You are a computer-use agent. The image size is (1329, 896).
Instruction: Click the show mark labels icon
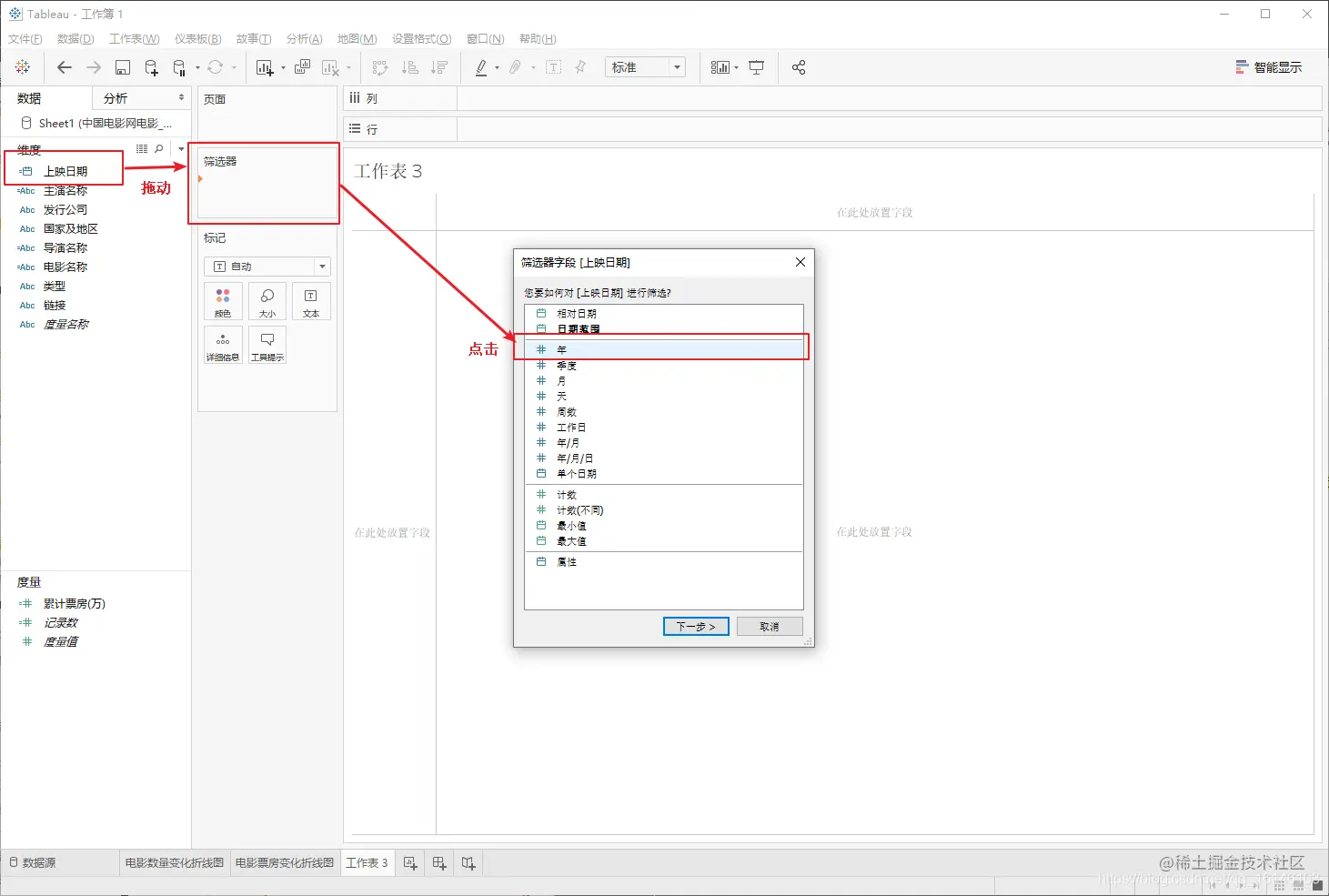(553, 67)
